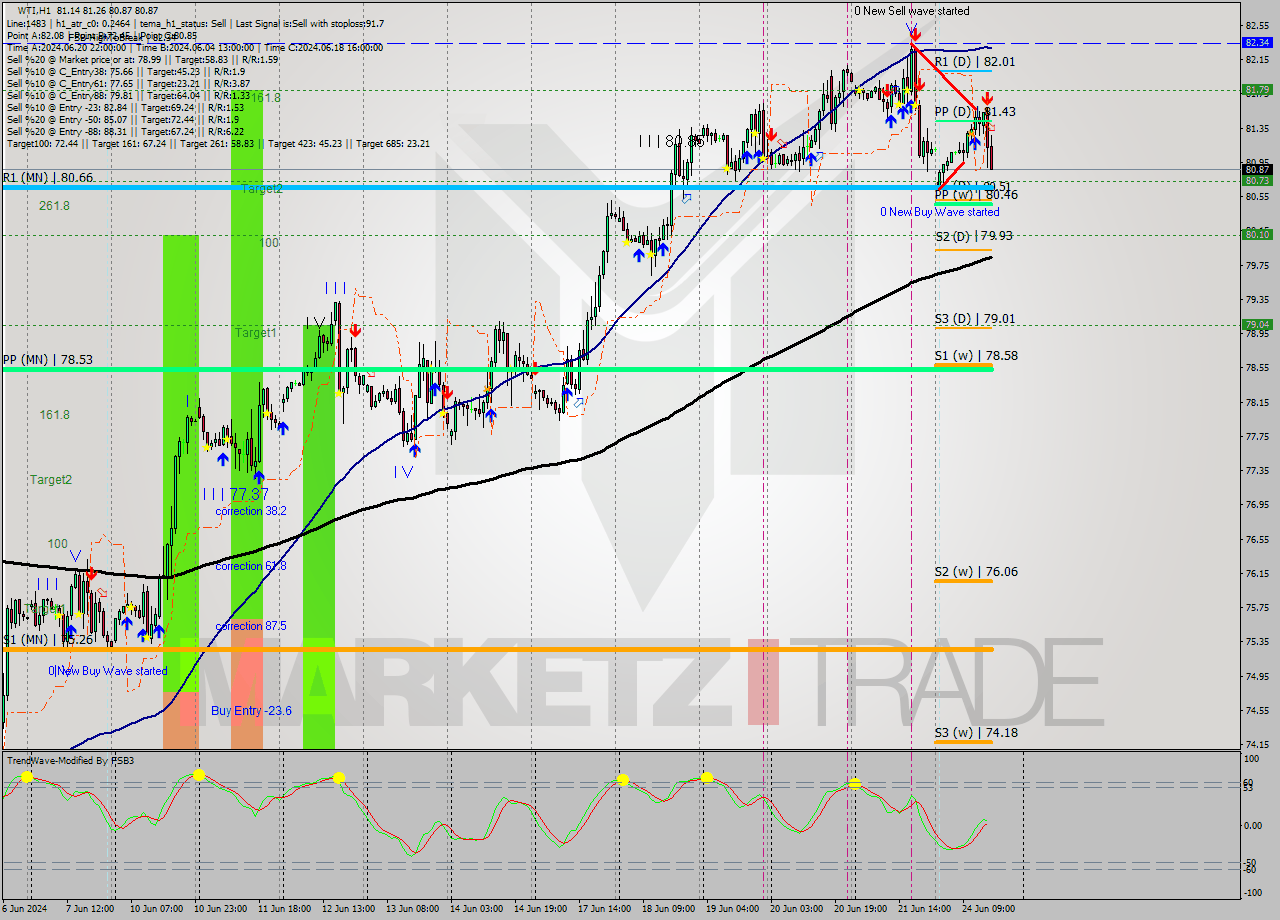Screen dimensions: 1280x920
Task: Select the 'PP (MN) | 78.53' label
Action: (48, 358)
